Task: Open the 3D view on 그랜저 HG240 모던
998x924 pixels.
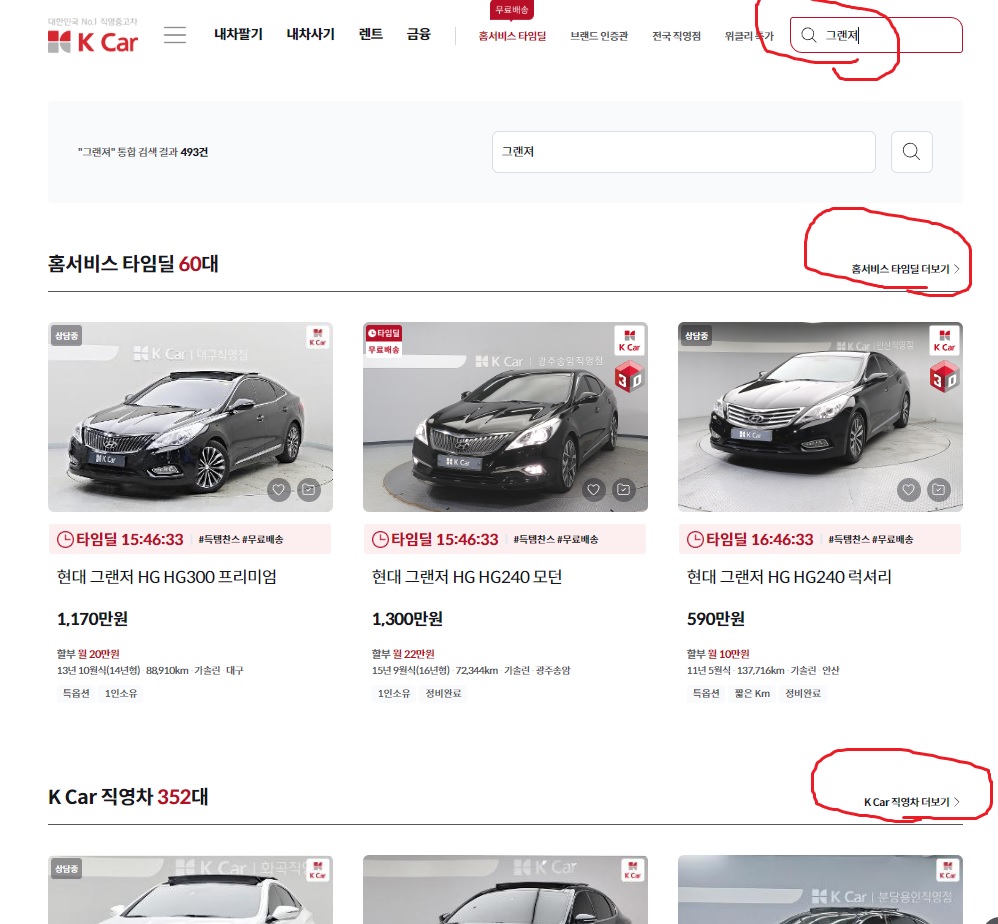Action: (x=628, y=378)
